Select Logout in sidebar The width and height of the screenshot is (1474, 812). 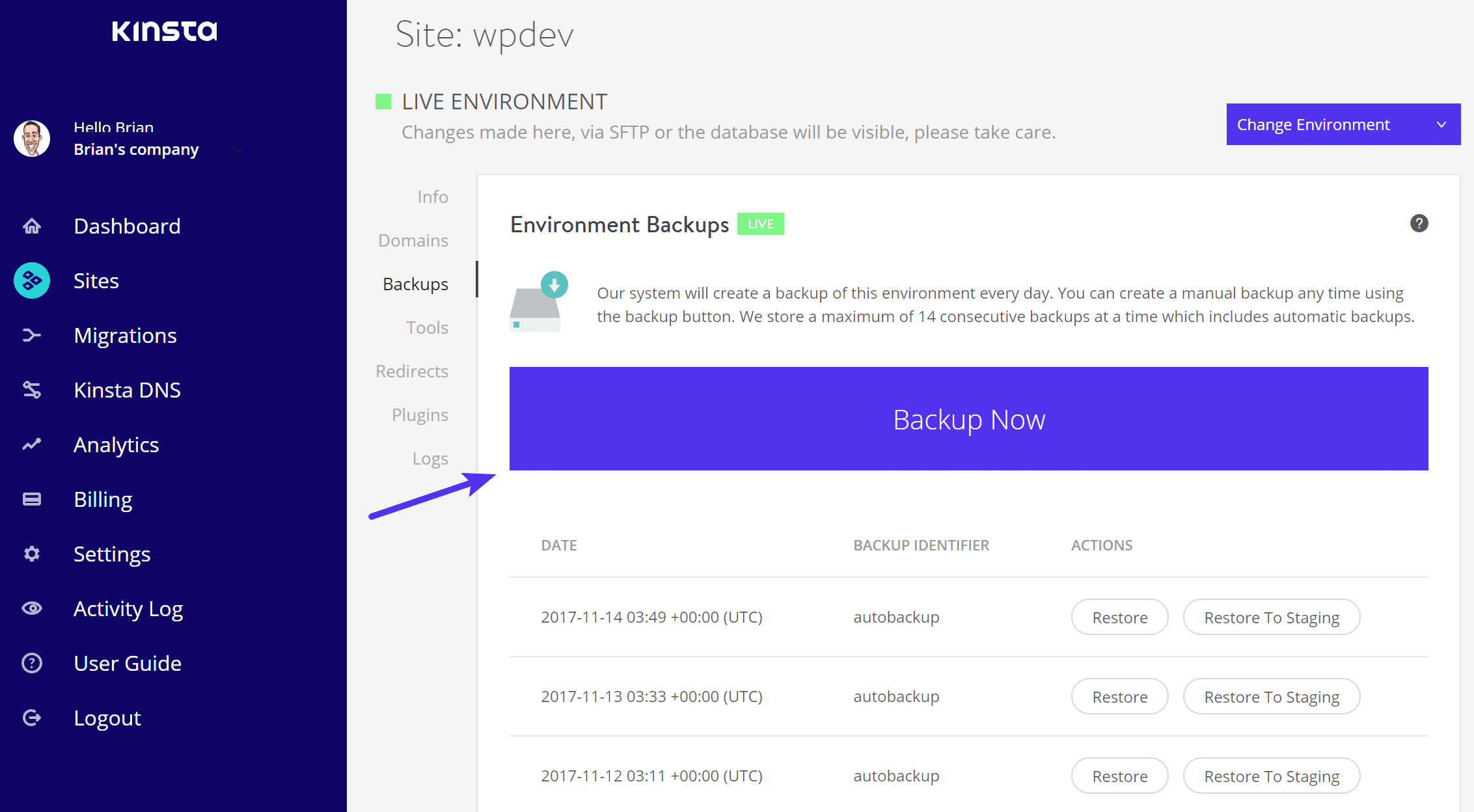click(x=107, y=718)
